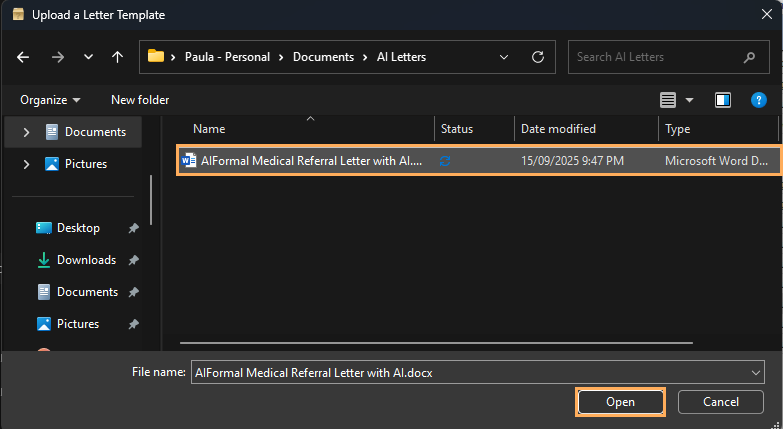
Task: Expand the Documents tree node
Action: pyautogui.click(x=26, y=132)
